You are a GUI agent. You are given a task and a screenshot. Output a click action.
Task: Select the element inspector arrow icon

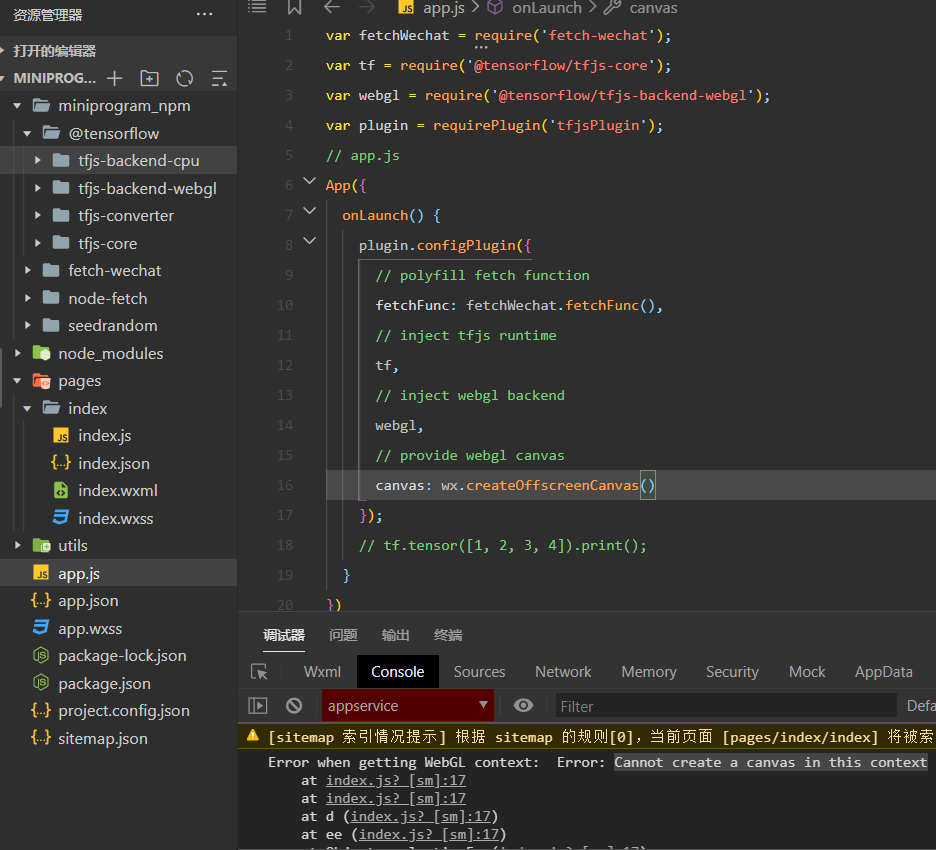coord(259,672)
